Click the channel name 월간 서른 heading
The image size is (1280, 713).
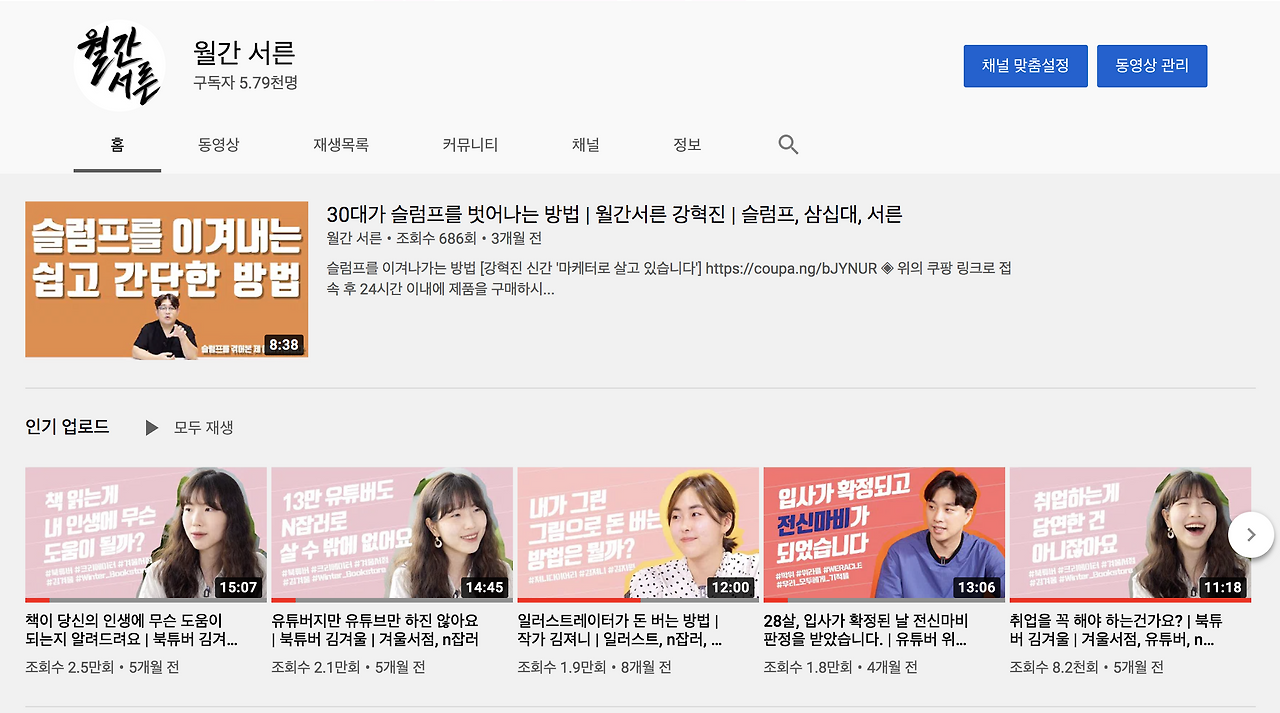tap(244, 52)
